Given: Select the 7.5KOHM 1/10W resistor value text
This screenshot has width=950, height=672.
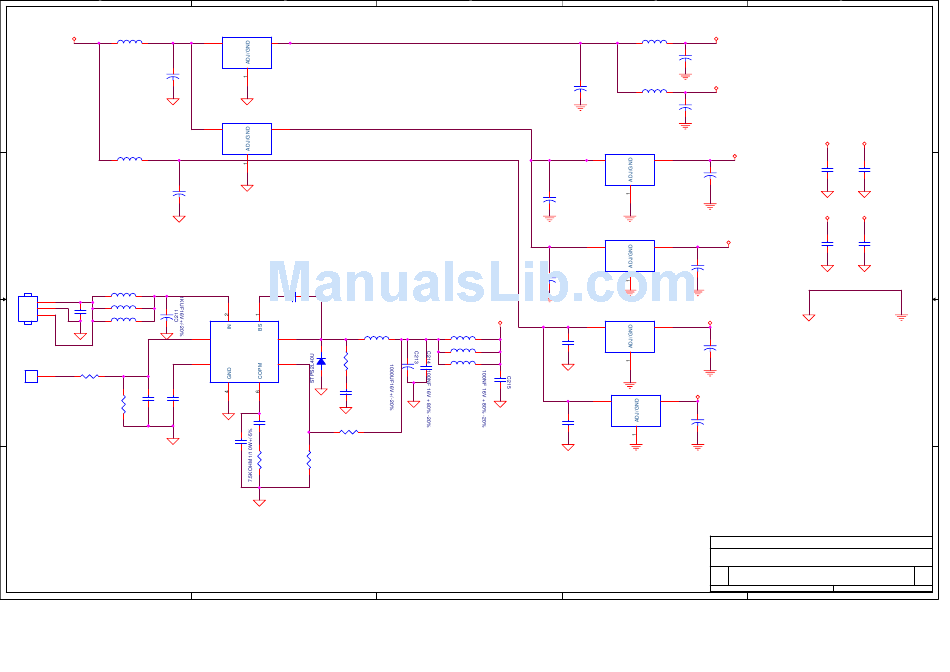Looking at the screenshot, I should tap(250, 454).
